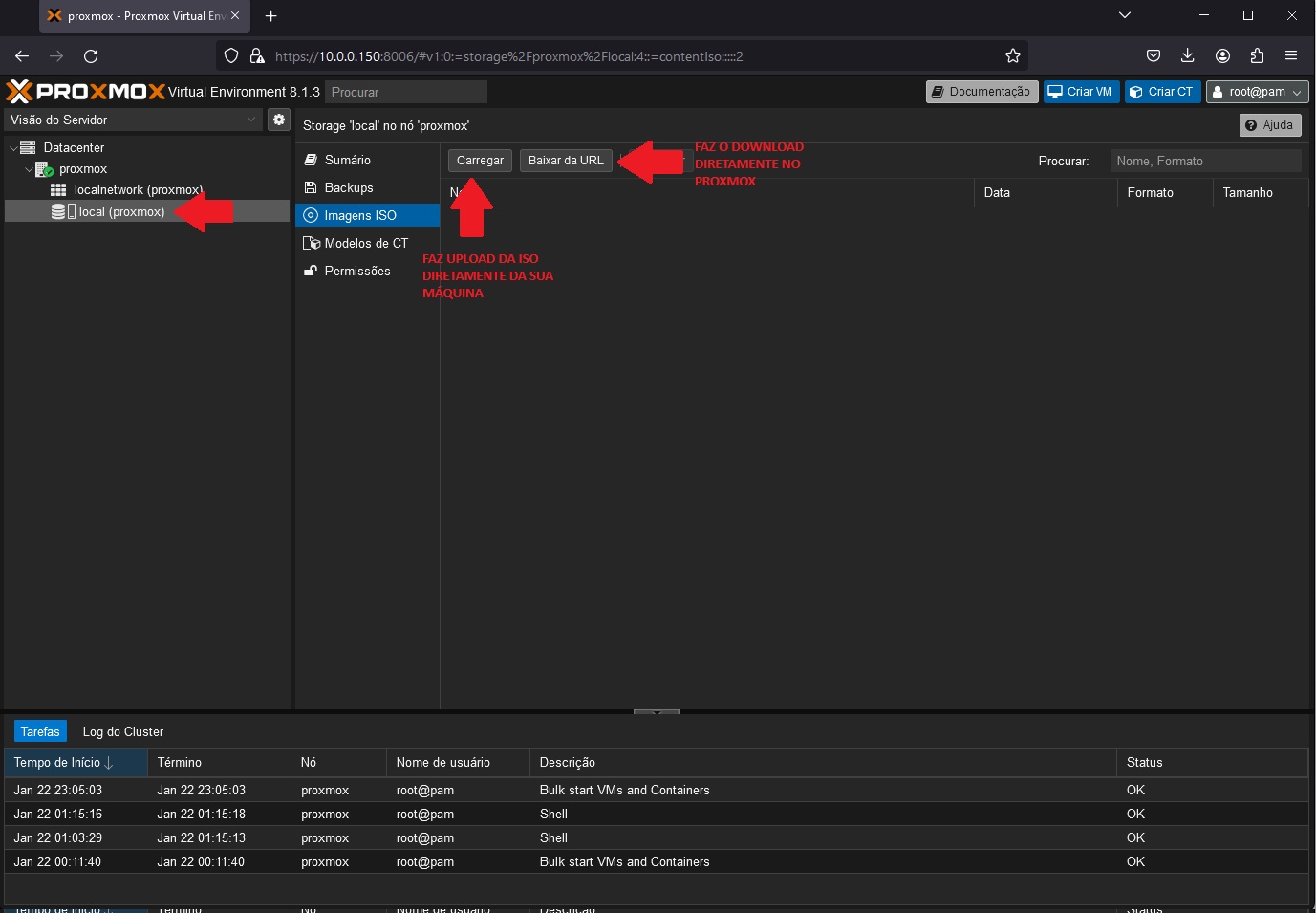Select the Jan 22 00:11:40 task row
The width and height of the screenshot is (1316, 913).
pos(657,861)
